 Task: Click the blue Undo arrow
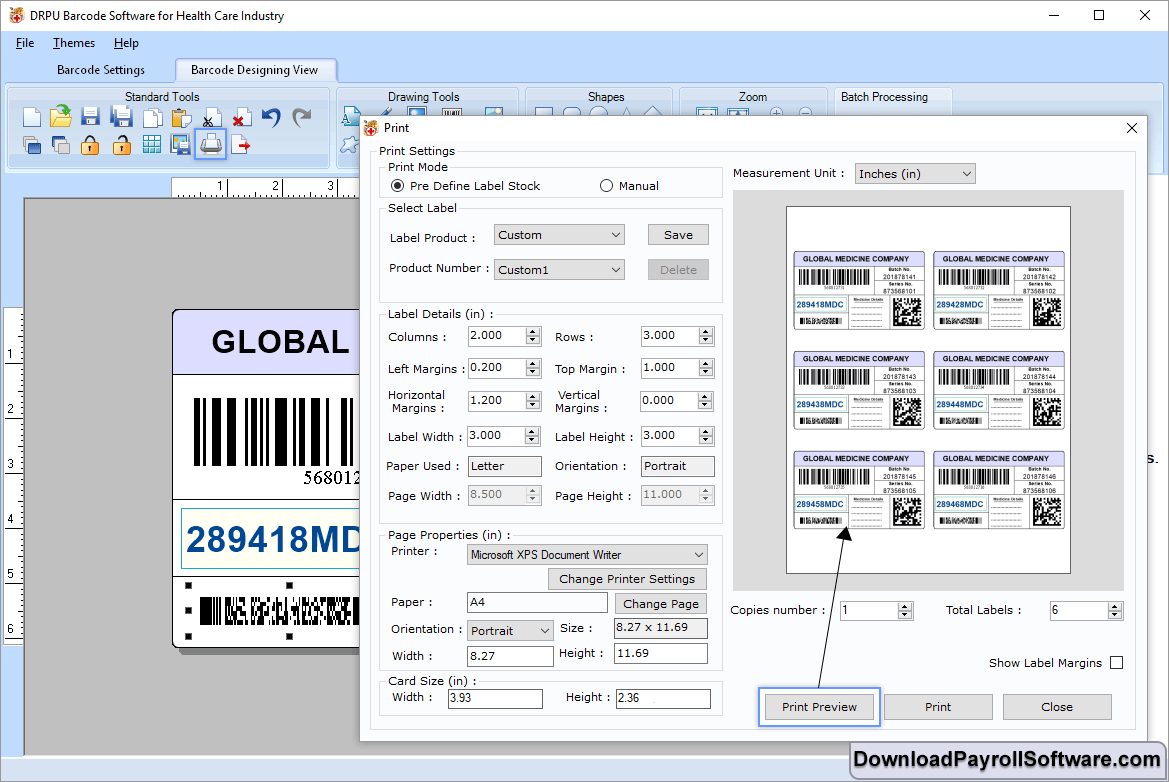pos(271,117)
